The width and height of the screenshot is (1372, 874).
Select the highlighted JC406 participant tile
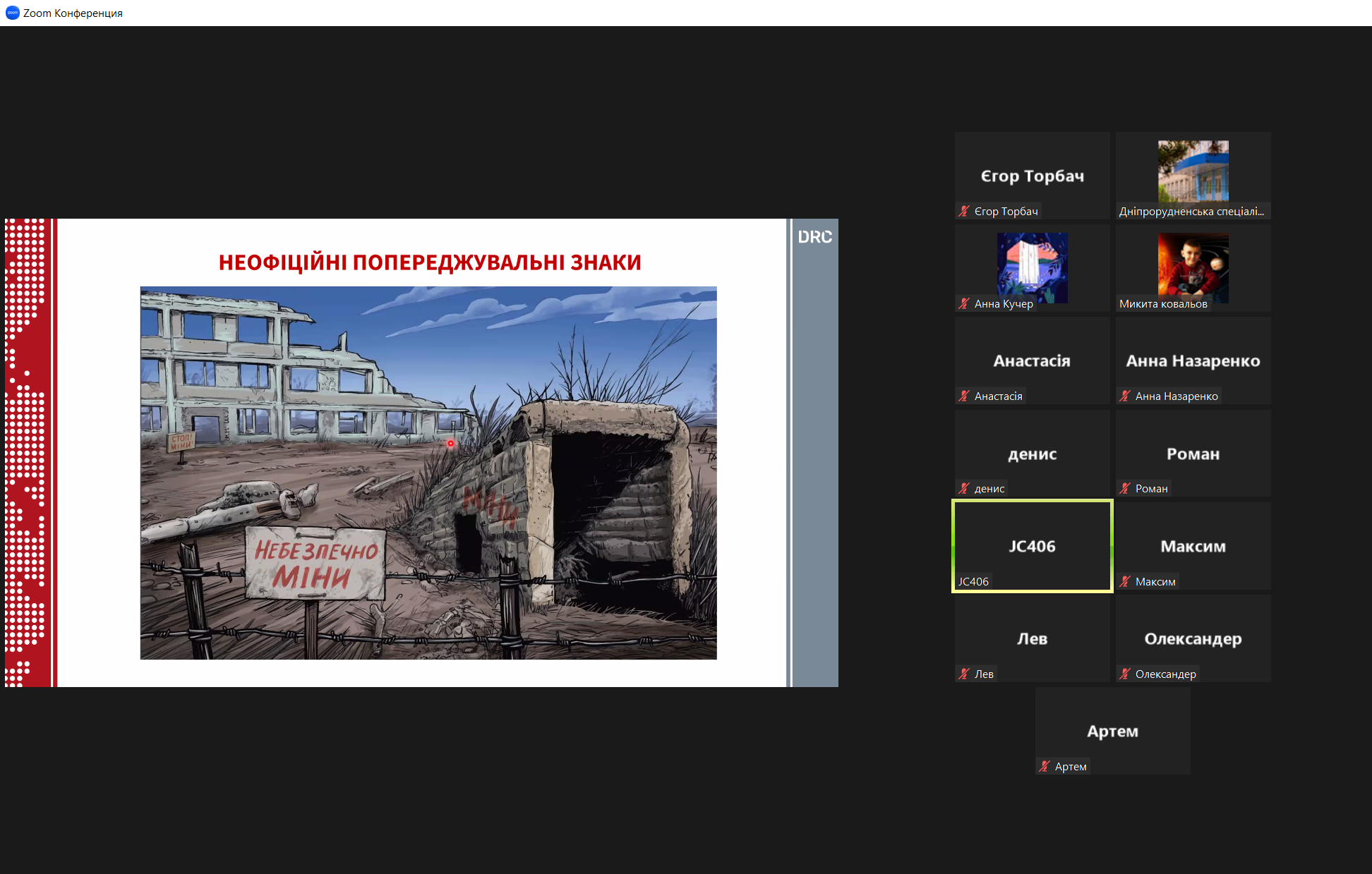coord(1032,545)
